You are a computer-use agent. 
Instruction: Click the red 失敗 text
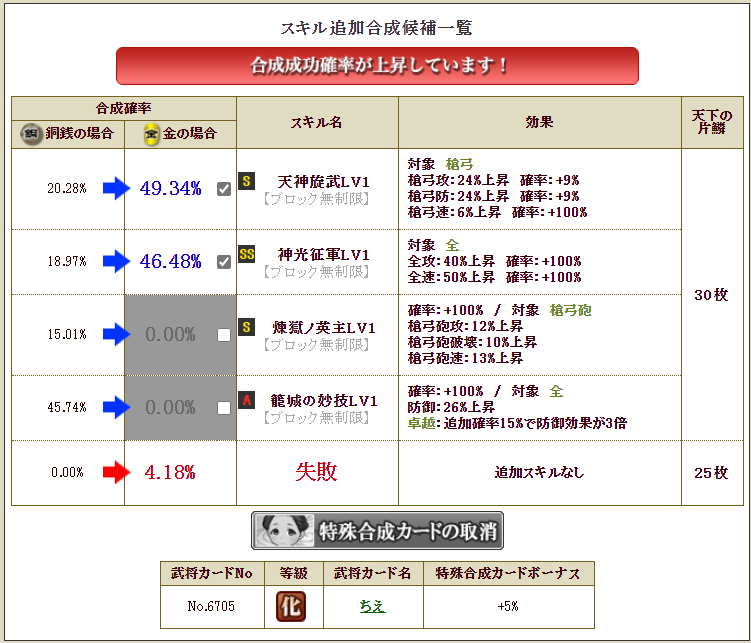coord(316,472)
